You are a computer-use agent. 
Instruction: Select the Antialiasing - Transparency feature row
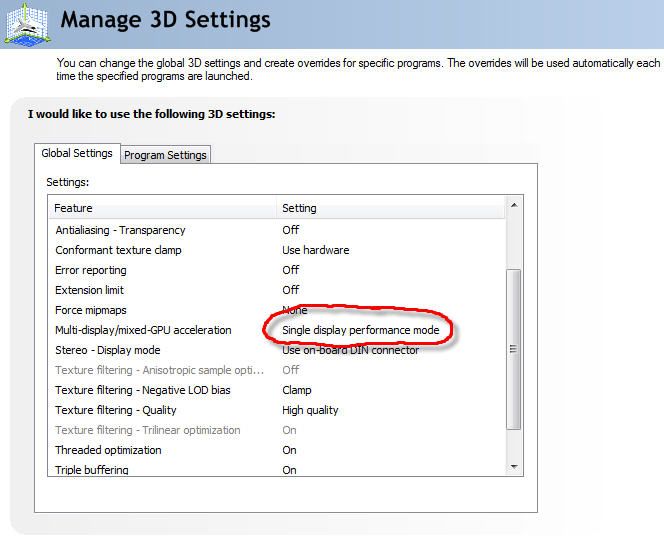[120, 230]
